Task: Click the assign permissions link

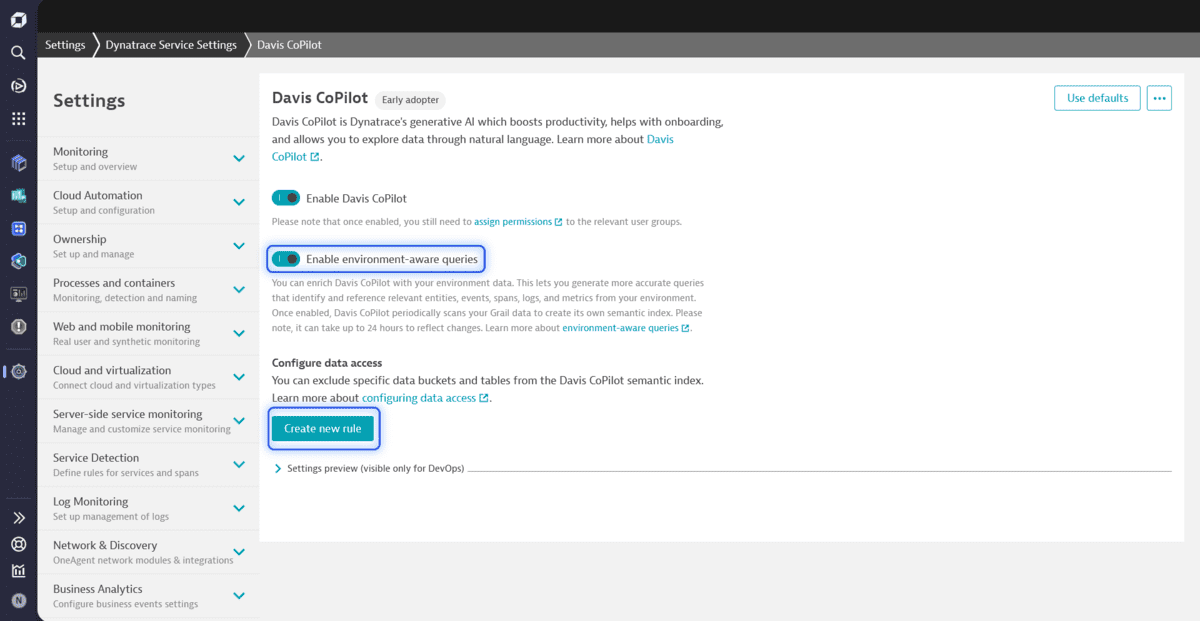Action: [513, 221]
